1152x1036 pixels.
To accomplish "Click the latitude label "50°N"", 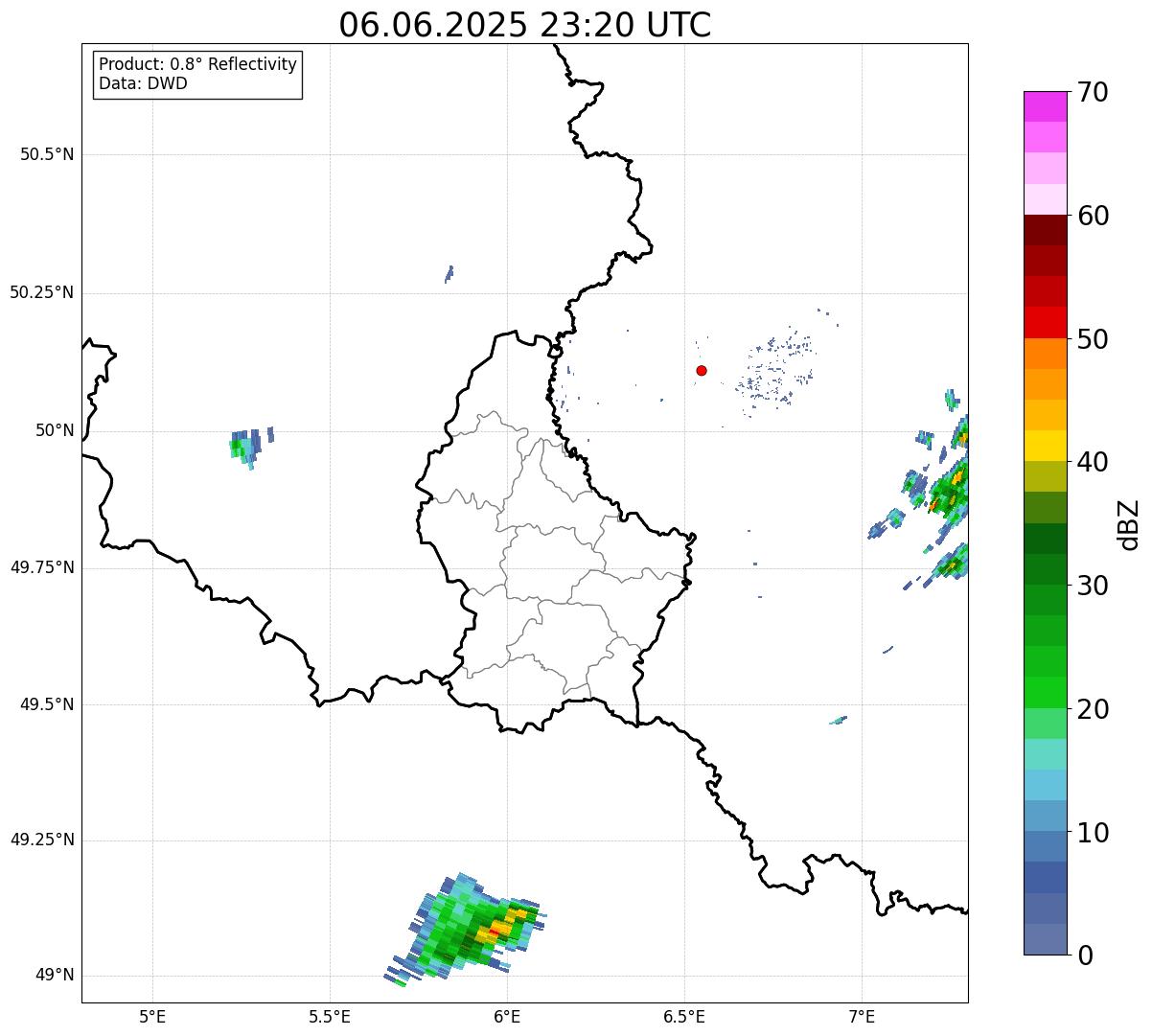I will [55, 430].
